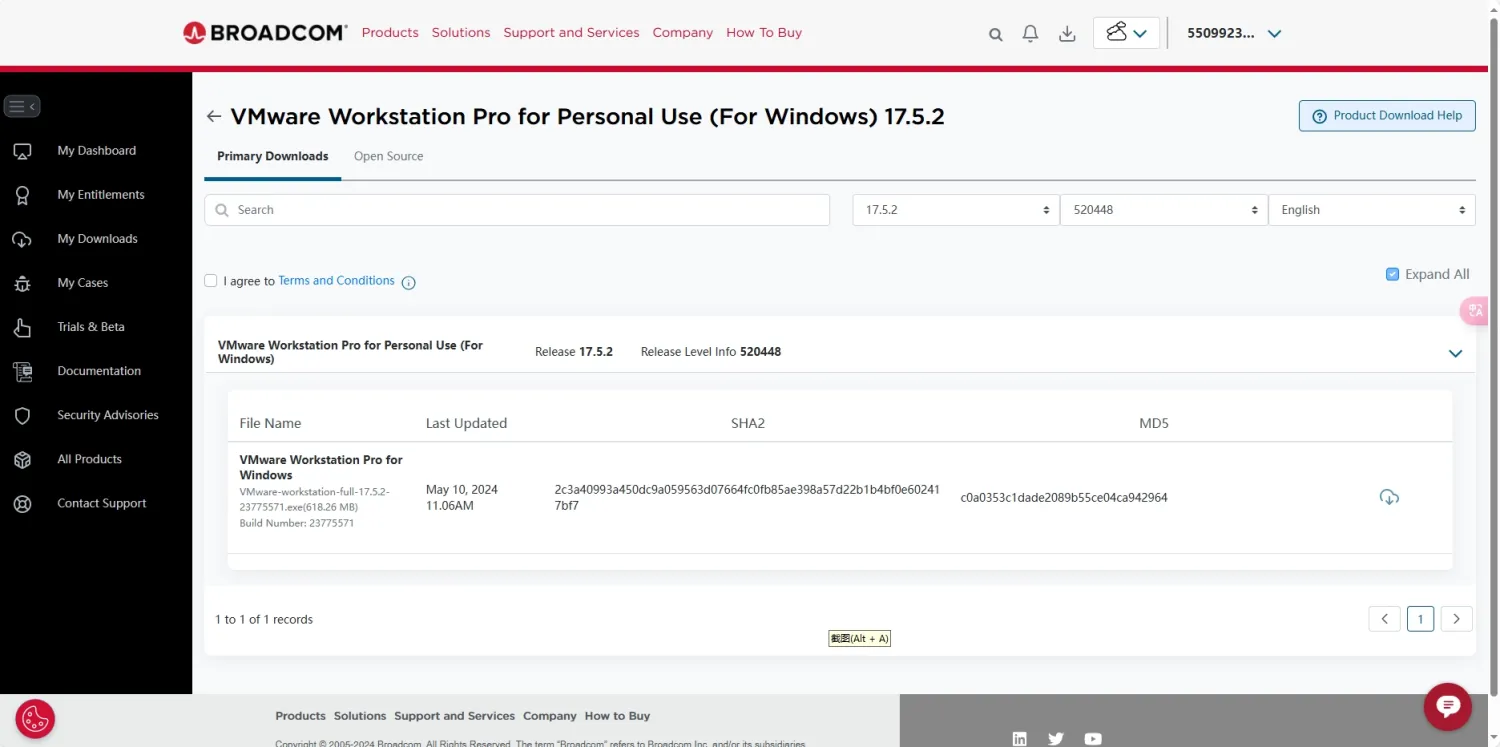Viewport: 1500px width, 747px height.
Task: Go to My Dashboard in sidebar
Action: coord(96,151)
